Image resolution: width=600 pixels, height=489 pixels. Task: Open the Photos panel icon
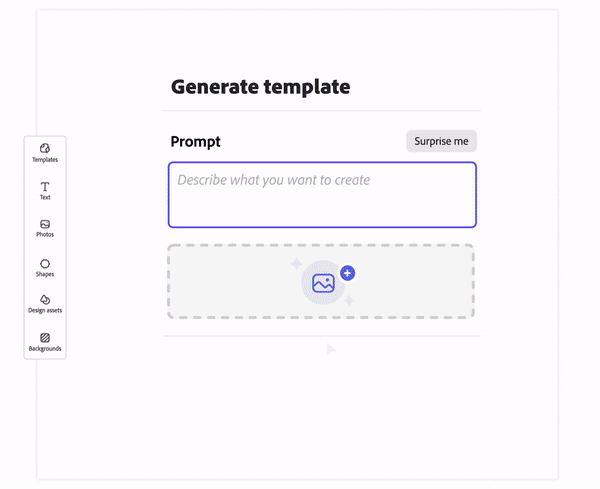point(45,224)
